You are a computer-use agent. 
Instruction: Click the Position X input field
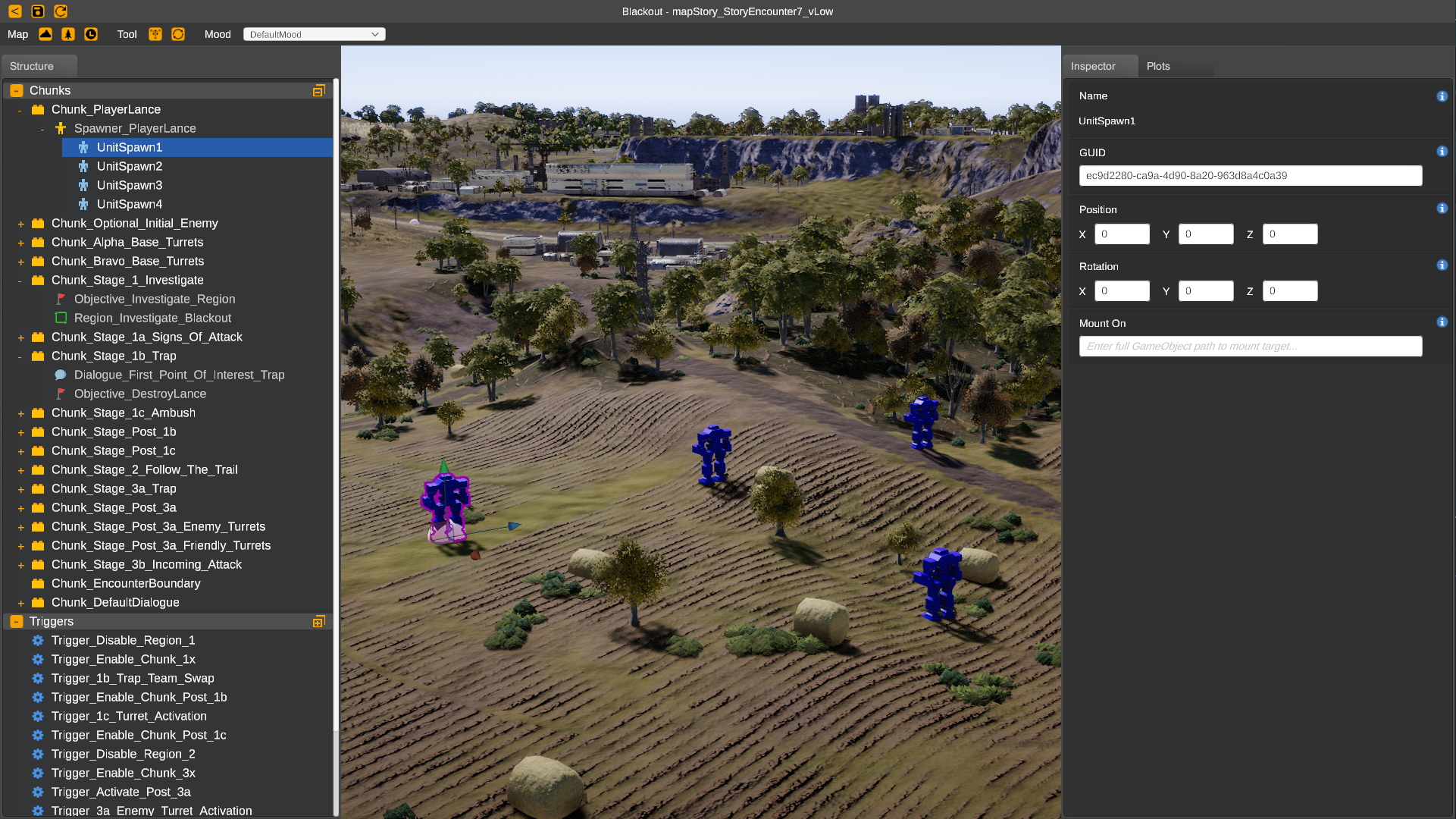tap(1122, 234)
